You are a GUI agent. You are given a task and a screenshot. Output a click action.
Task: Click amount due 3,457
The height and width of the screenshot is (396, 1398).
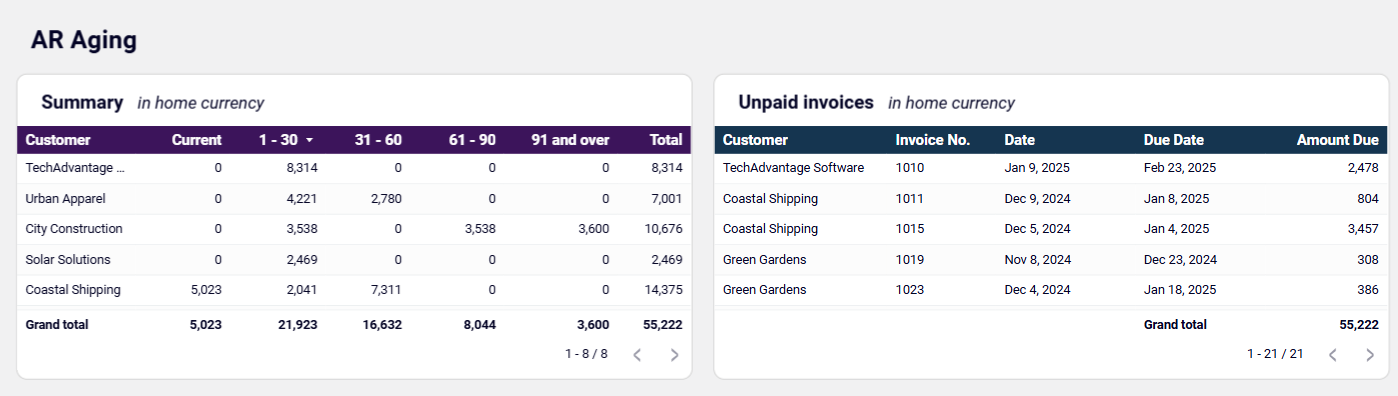pyautogui.click(x=1363, y=229)
